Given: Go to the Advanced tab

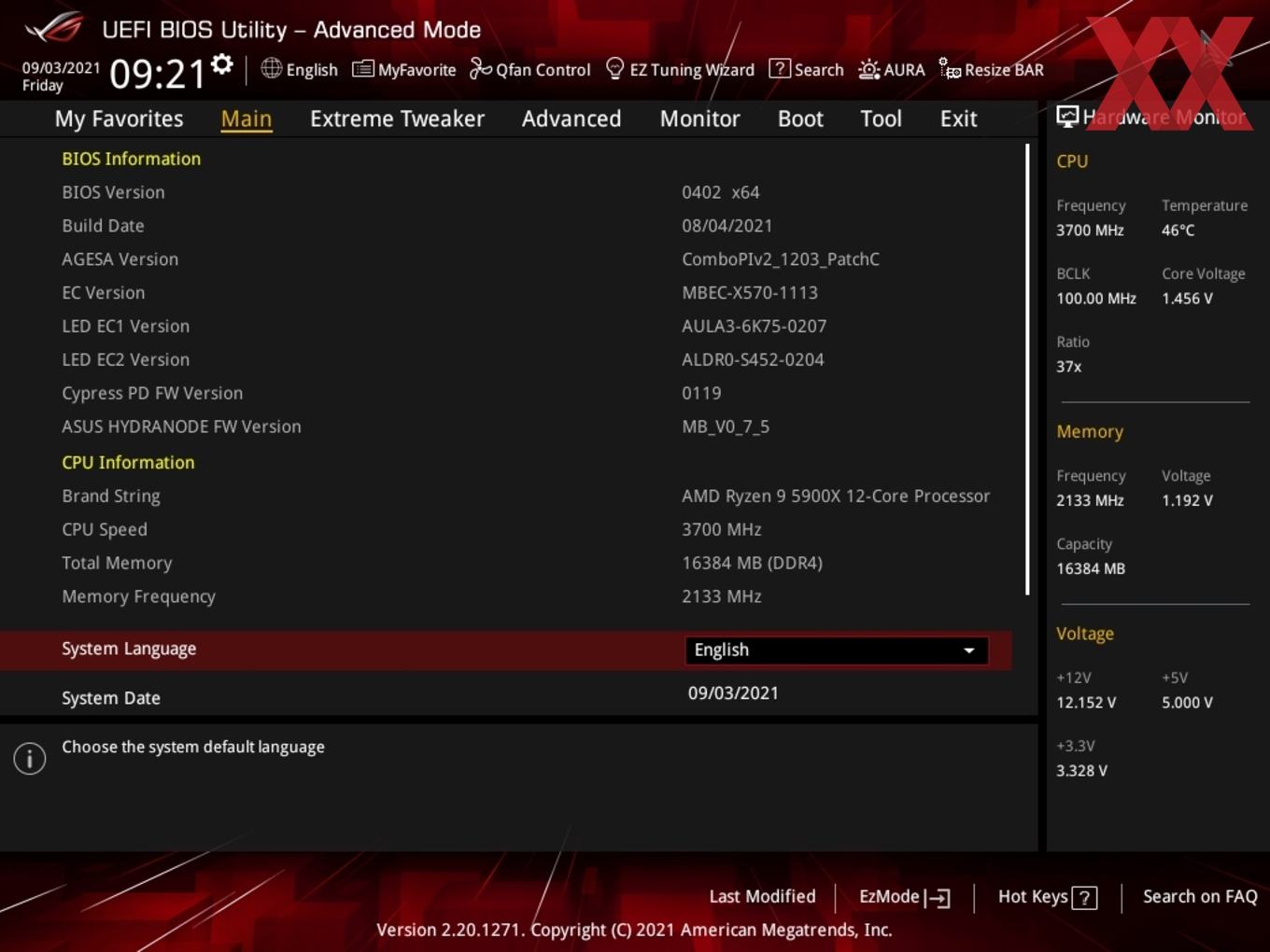Looking at the screenshot, I should [x=571, y=119].
